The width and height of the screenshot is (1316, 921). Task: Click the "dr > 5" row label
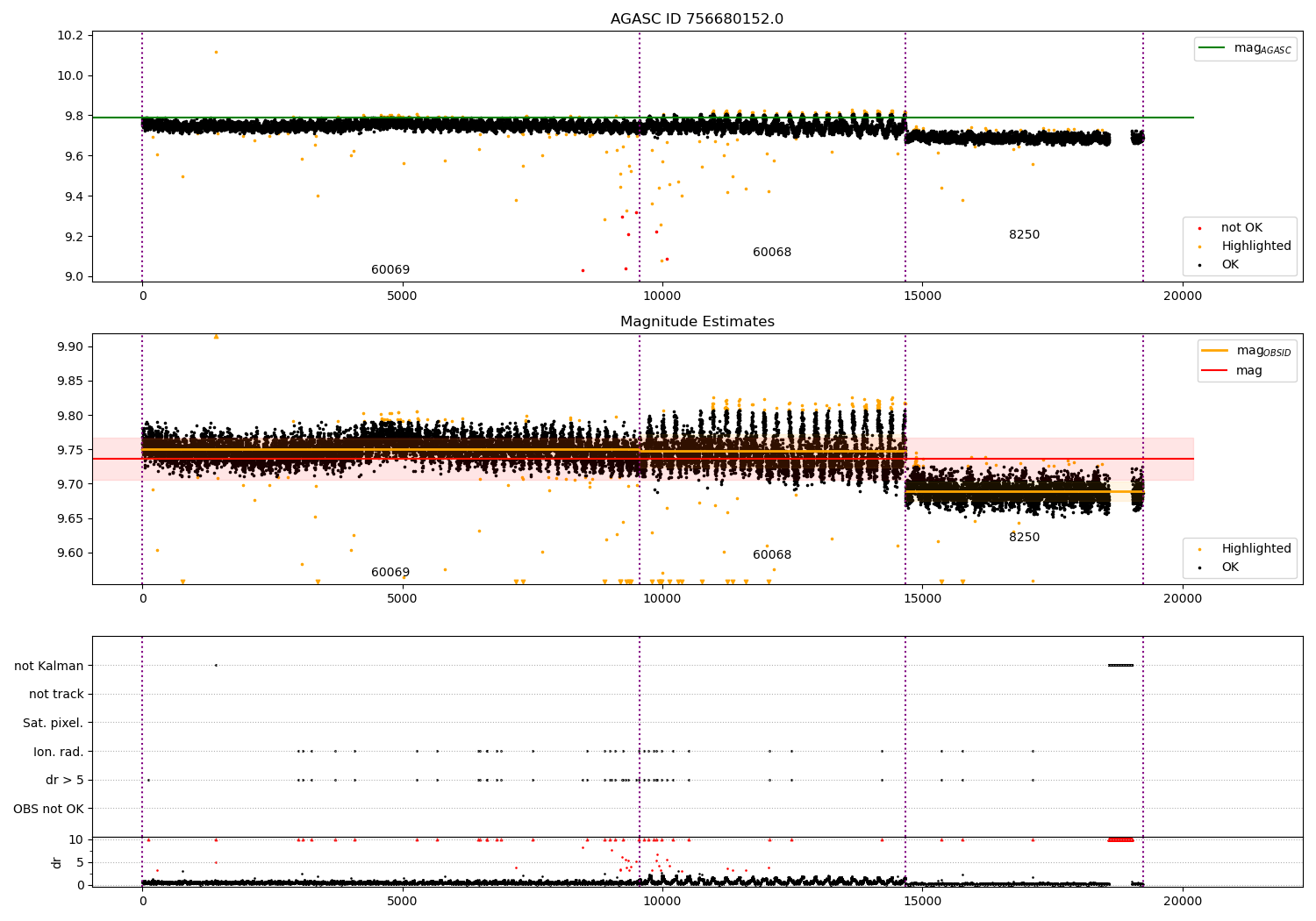pos(65,781)
